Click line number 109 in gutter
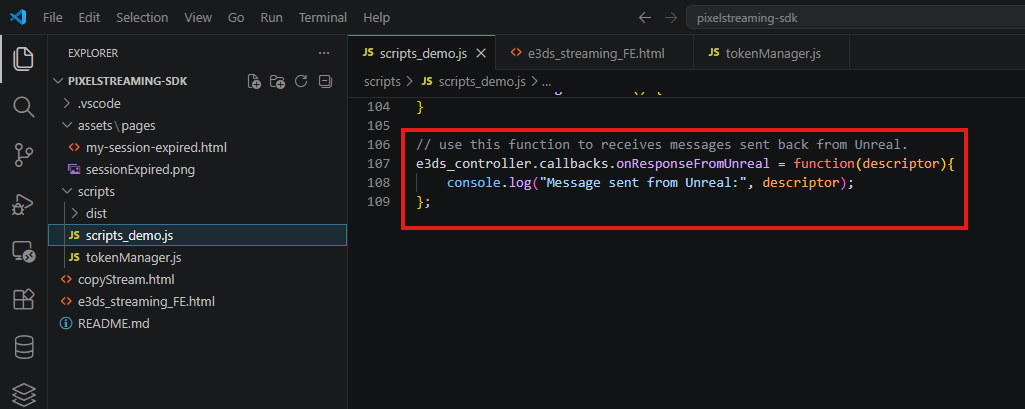This screenshot has width=1025, height=409. coord(379,203)
